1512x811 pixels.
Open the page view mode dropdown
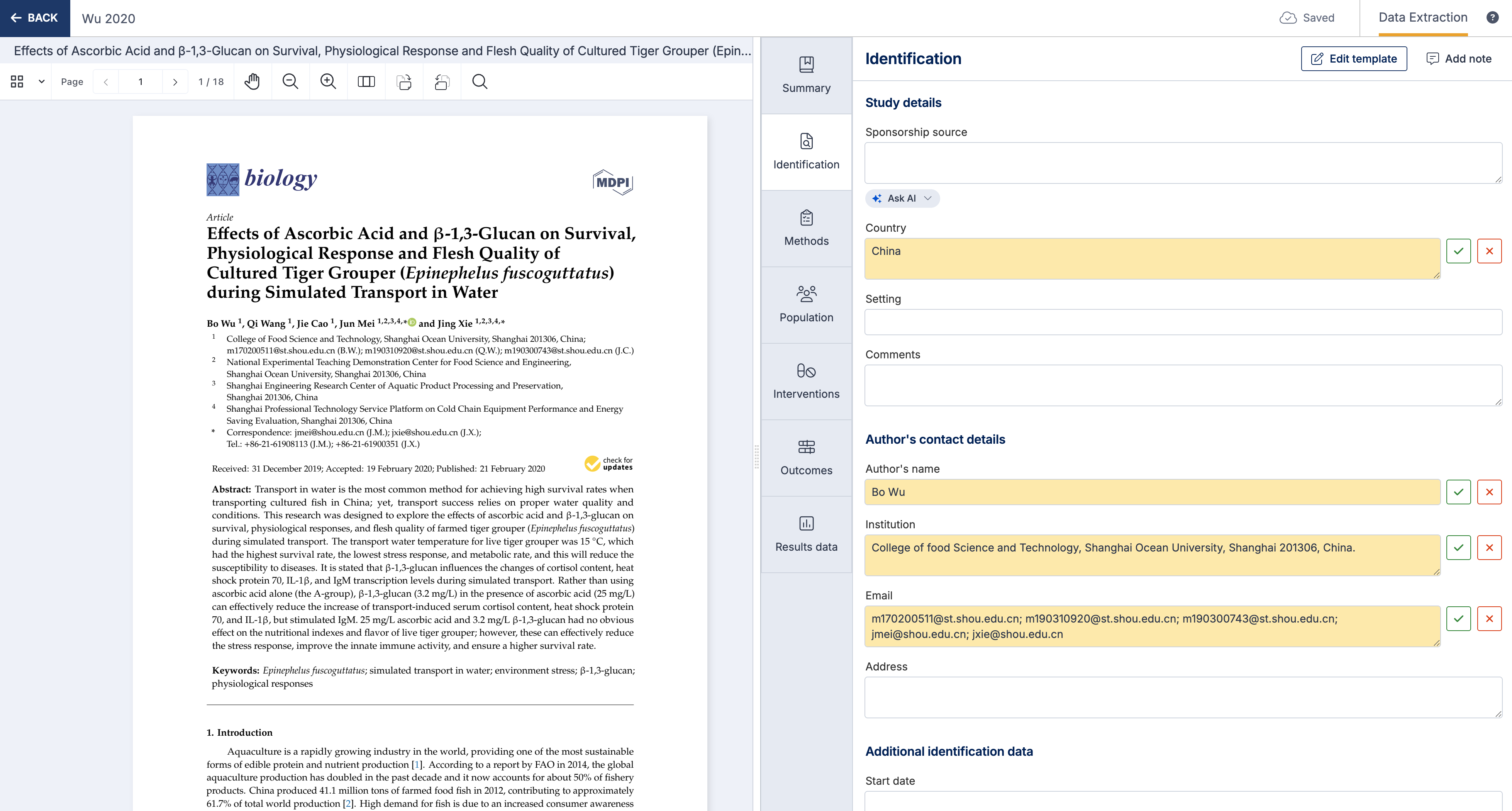pos(41,81)
